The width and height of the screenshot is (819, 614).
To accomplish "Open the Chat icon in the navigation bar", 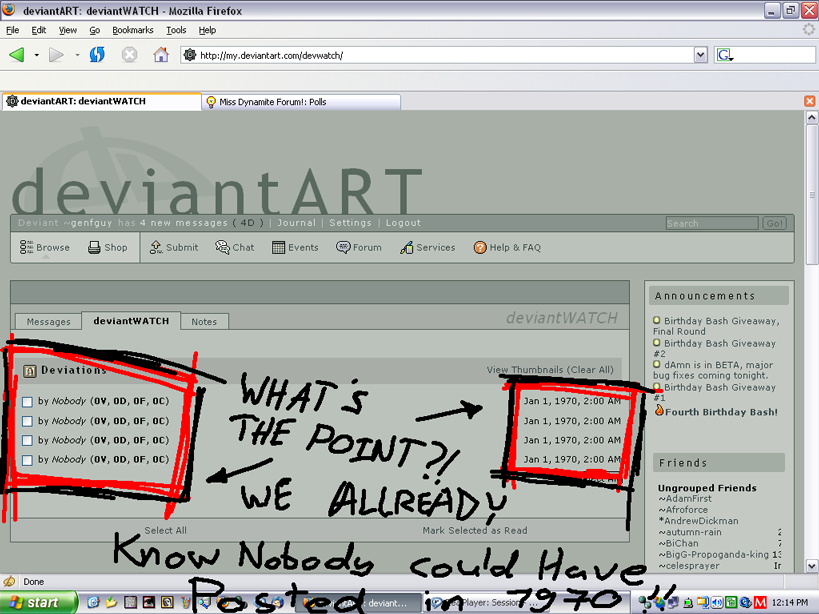I will [x=222, y=247].
